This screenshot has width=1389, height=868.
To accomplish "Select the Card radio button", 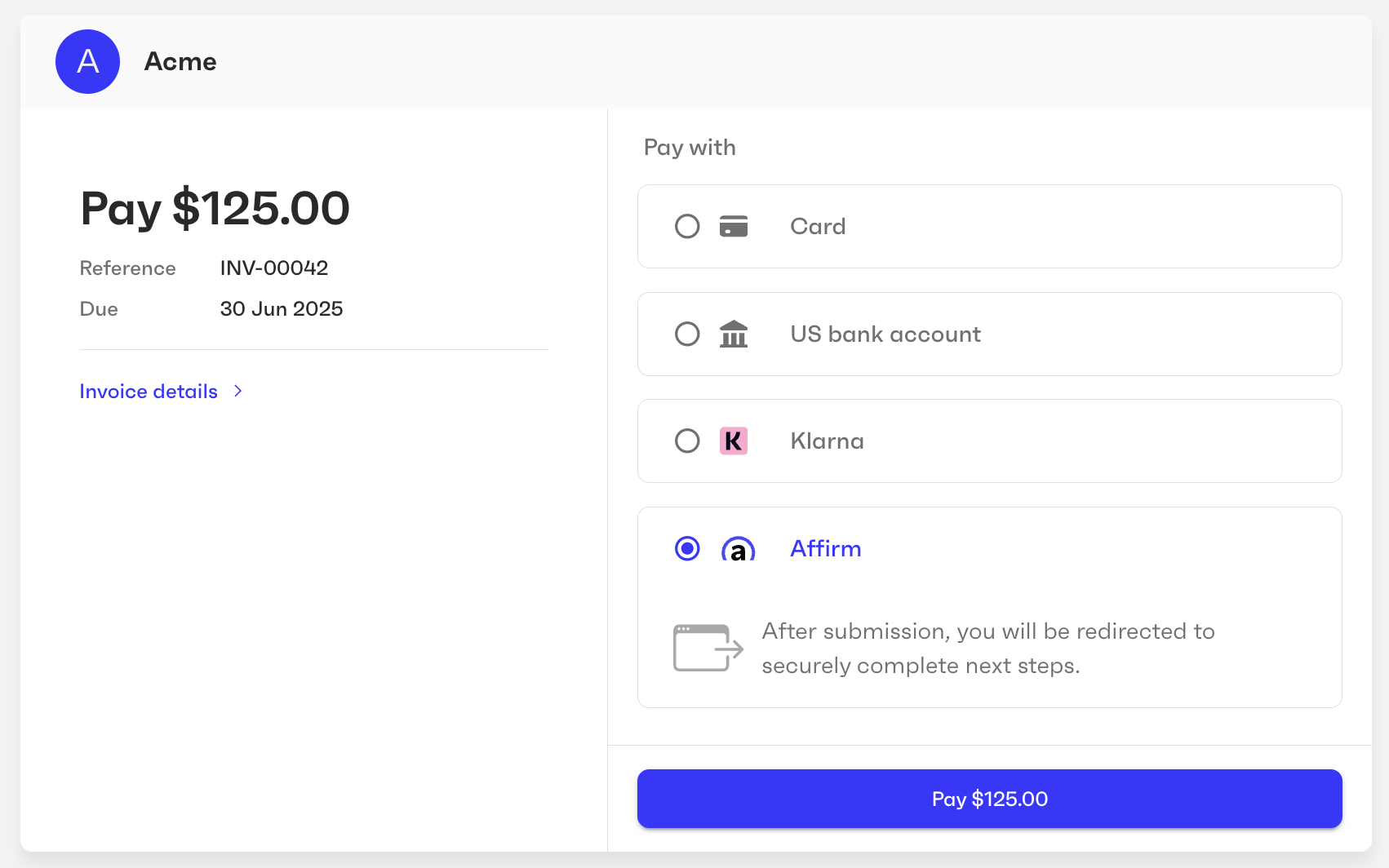I will coord(687,226).
